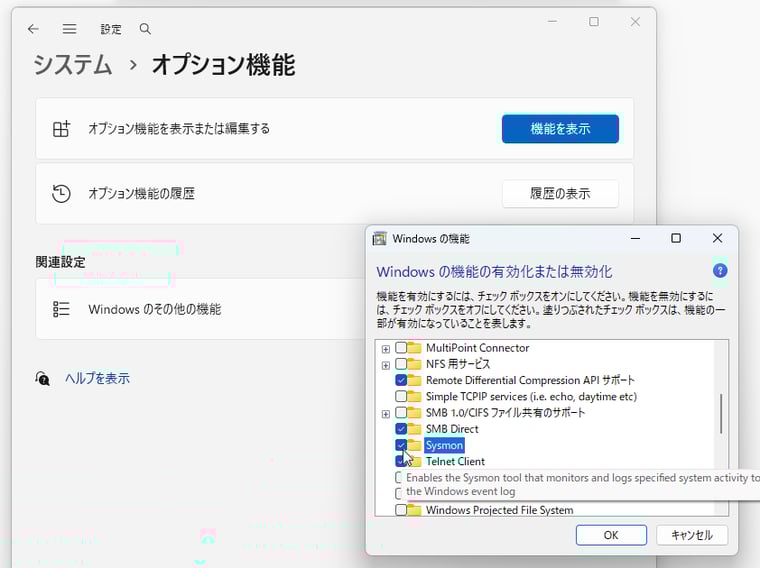Toggle the MultiPoint Connector checkbox
The height and width of the screenshot is (568, 760).
[401, 347]
